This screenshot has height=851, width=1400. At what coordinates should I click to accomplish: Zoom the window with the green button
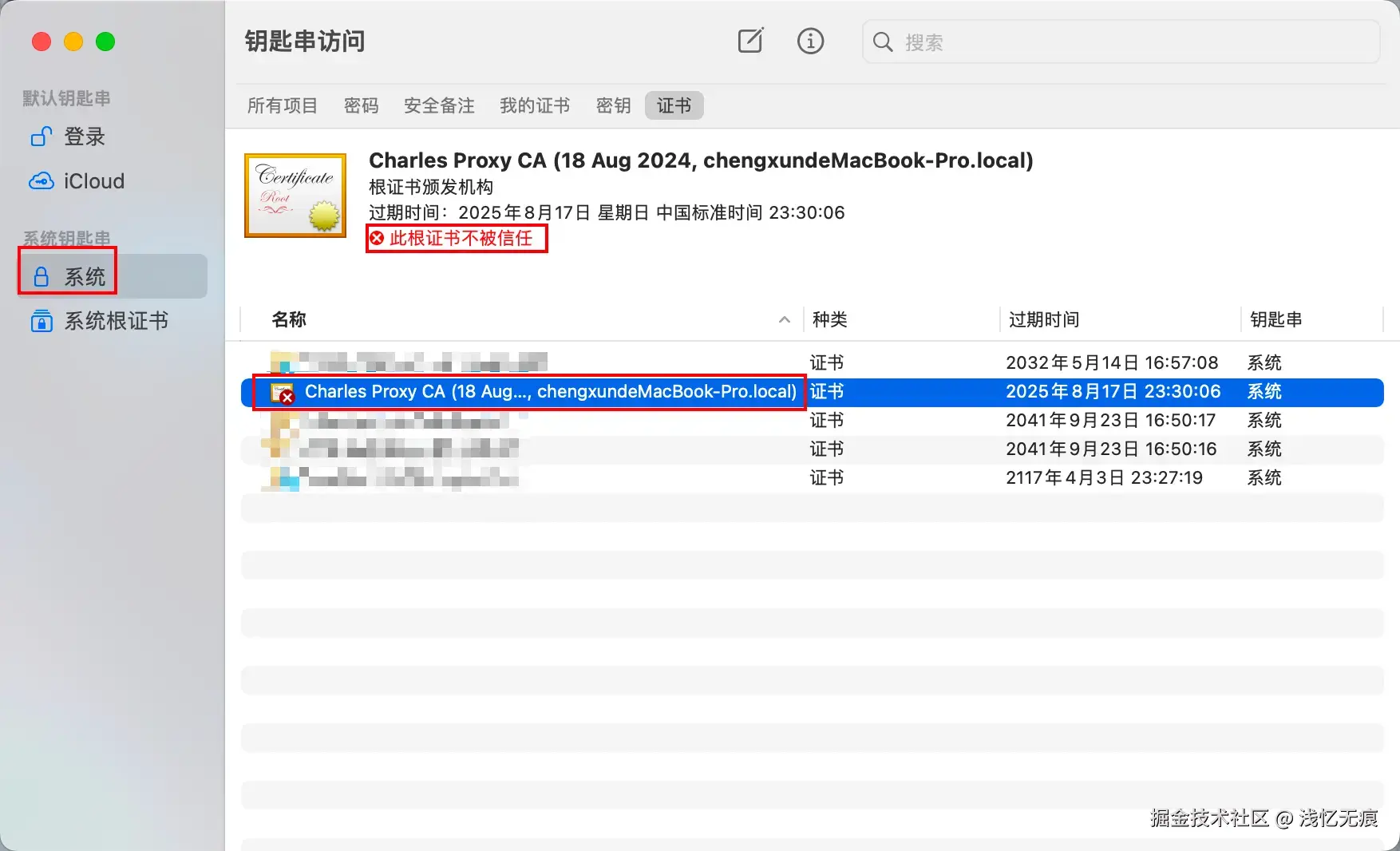tap(105, 42)
